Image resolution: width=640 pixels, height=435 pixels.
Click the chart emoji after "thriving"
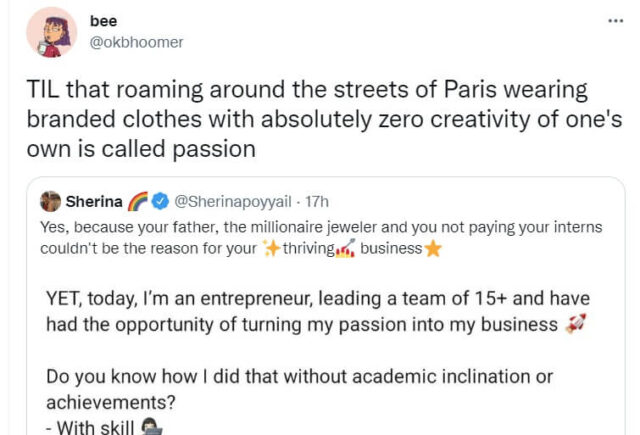344,248
